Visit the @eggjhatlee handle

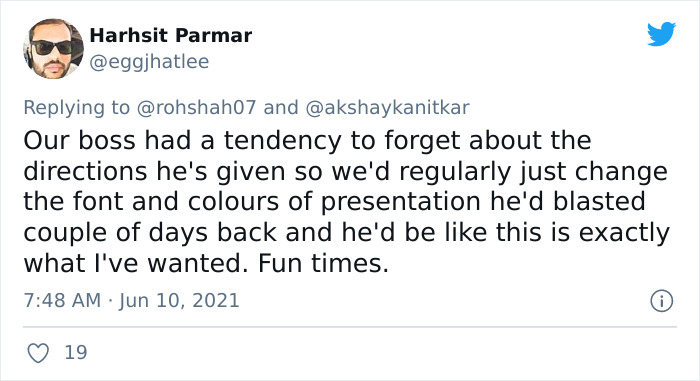pos(149,62)
